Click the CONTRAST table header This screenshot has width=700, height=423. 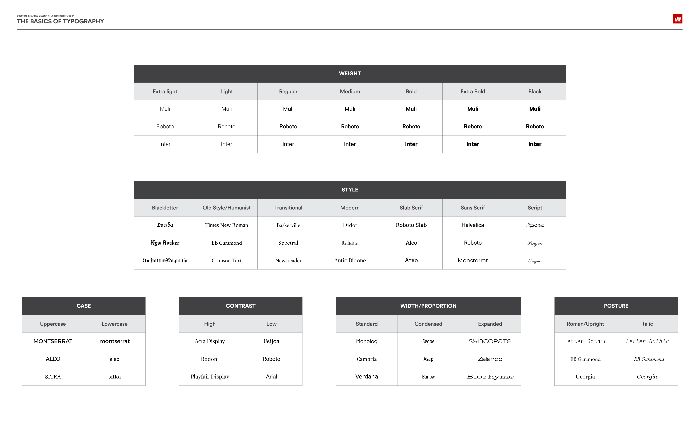click(x=240, y=306)
